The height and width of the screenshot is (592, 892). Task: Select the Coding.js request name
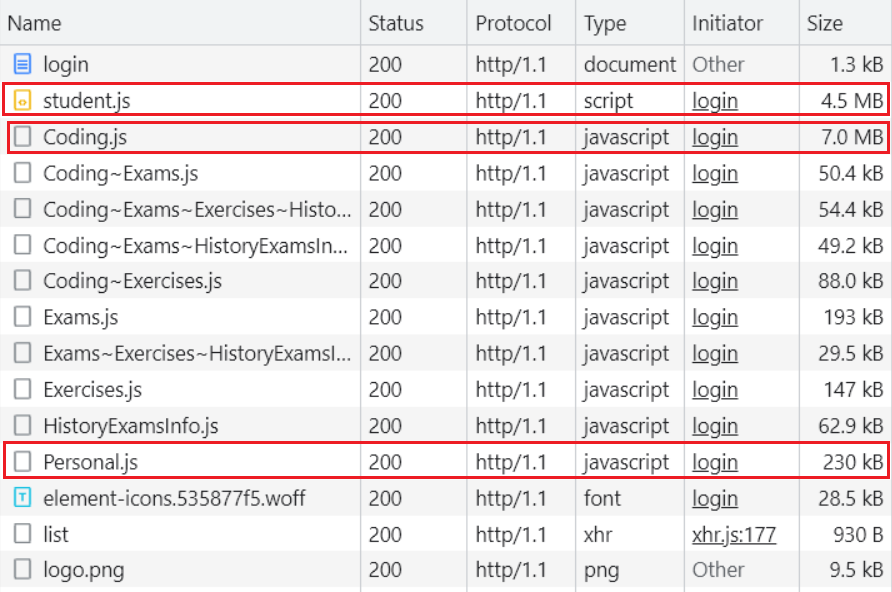click(x=85, y=137)
